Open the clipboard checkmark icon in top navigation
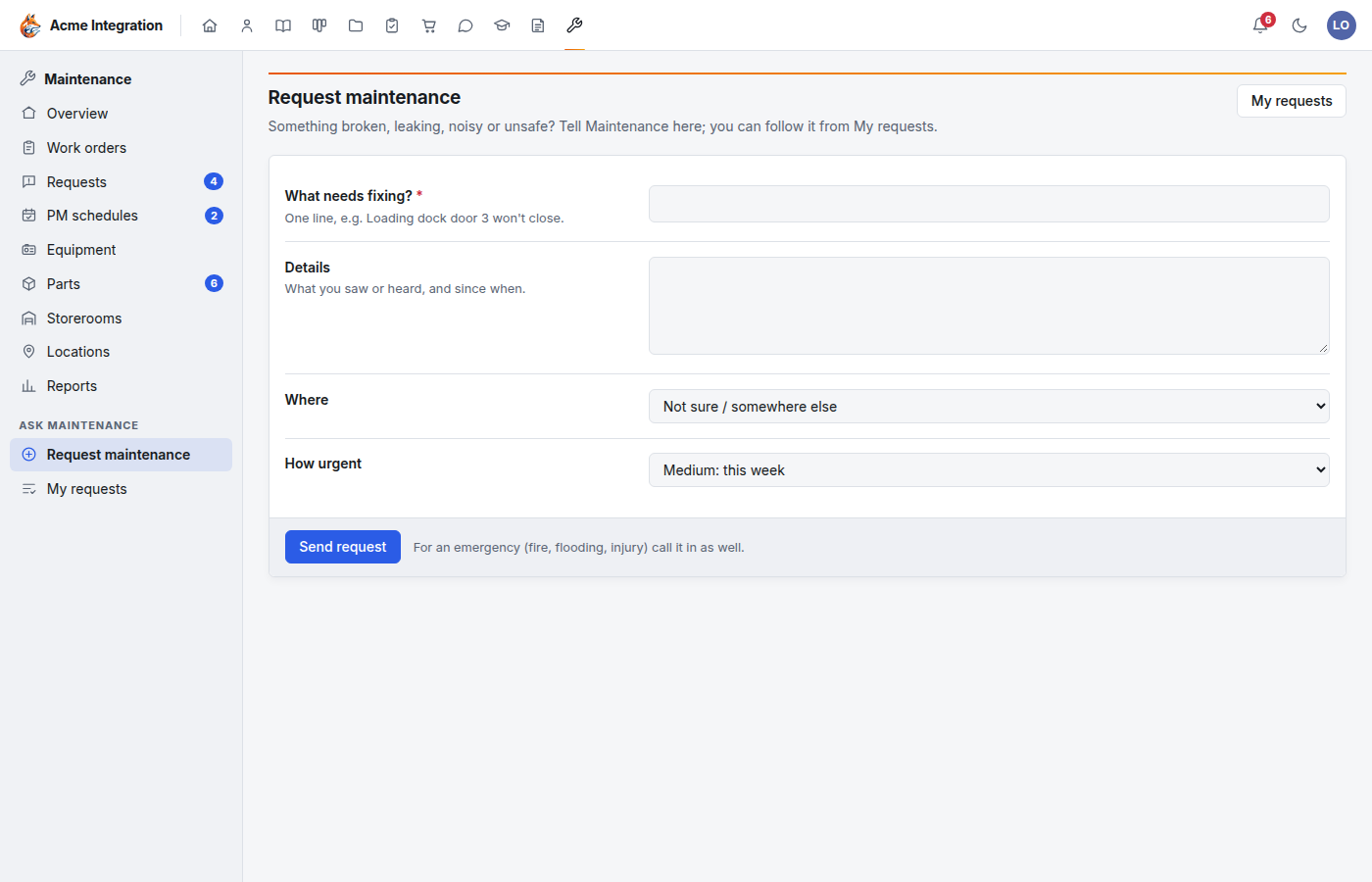This screenshot has height=882, width=1372. [x=392, y=25]
